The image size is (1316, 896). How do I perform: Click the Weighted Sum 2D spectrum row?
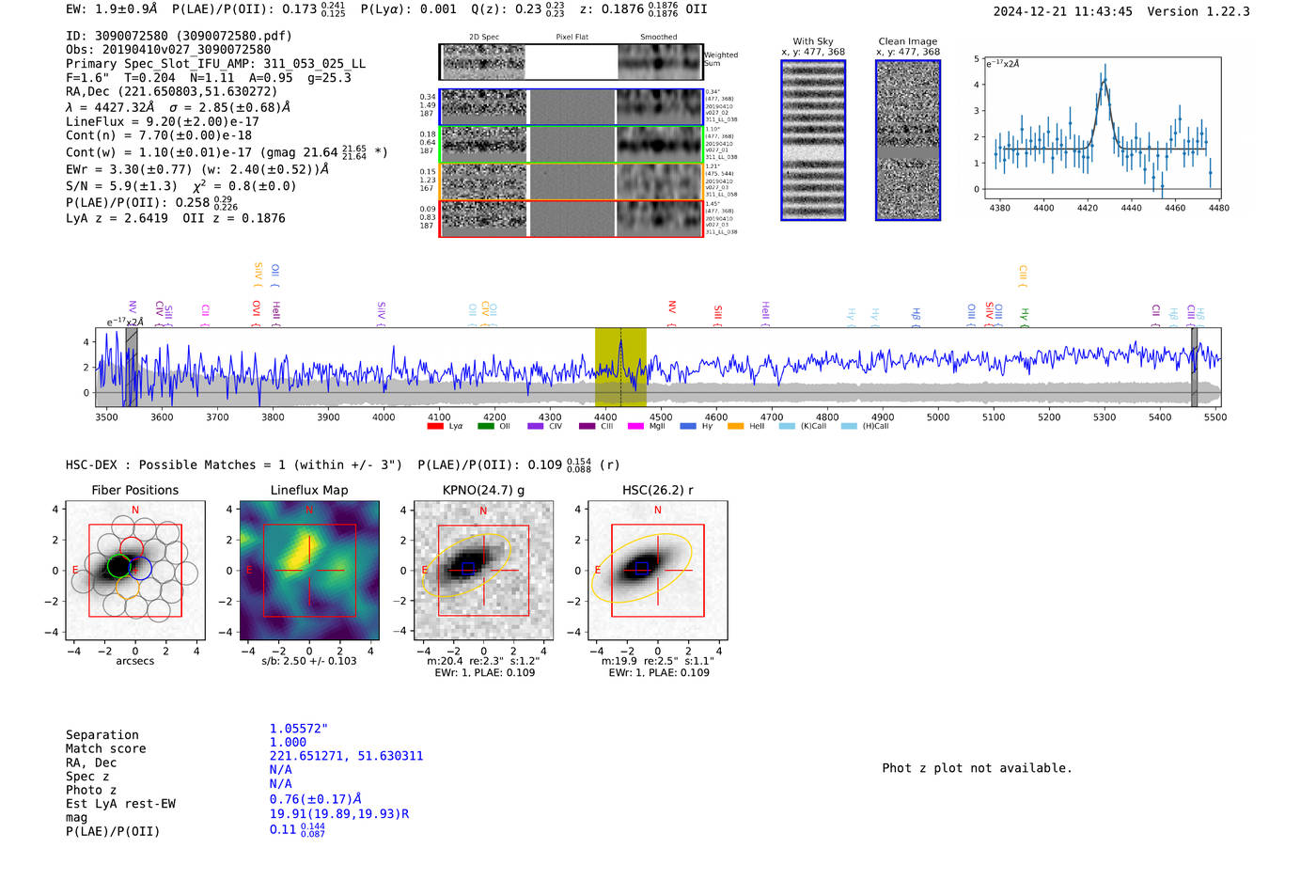click(572, 62)
